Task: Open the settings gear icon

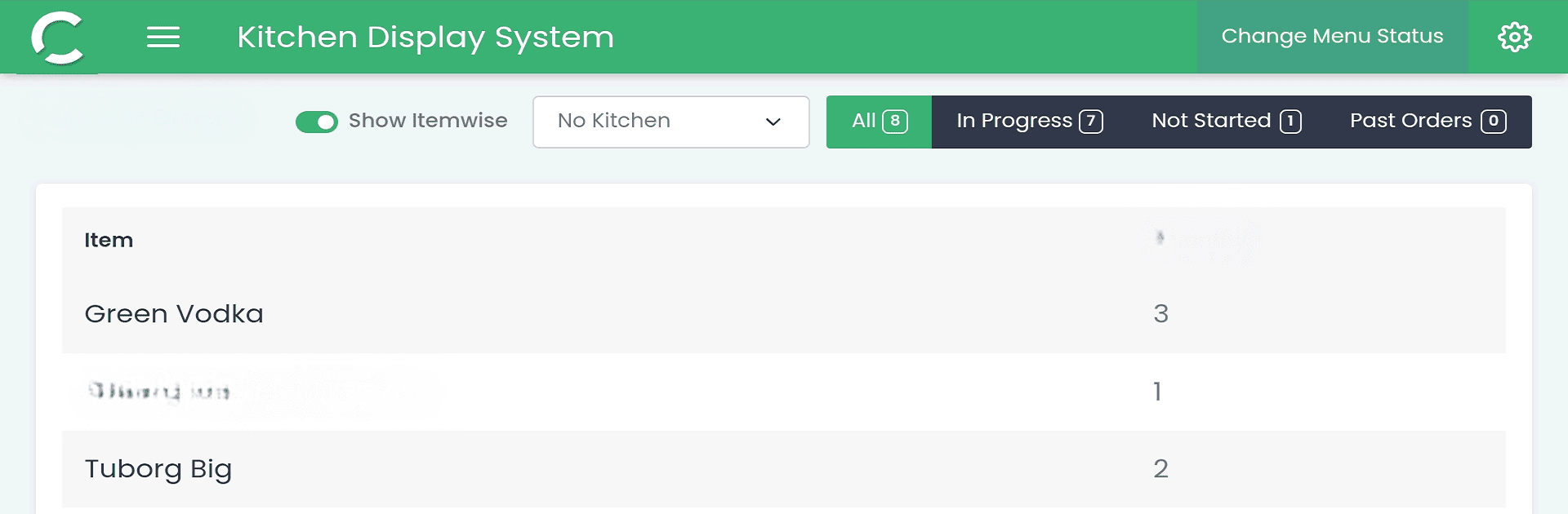Action: point(1515,37)
